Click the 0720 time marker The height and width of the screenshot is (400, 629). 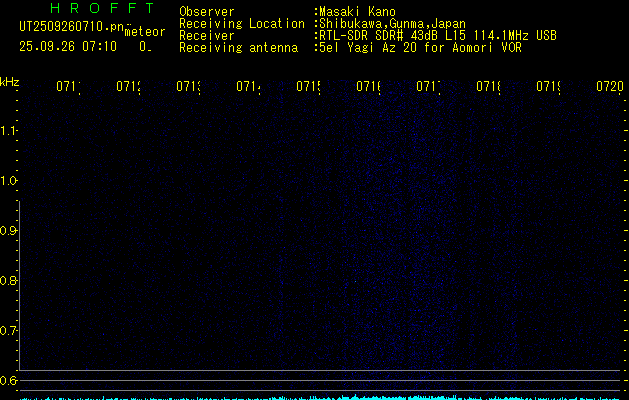(x=610, y=87)
